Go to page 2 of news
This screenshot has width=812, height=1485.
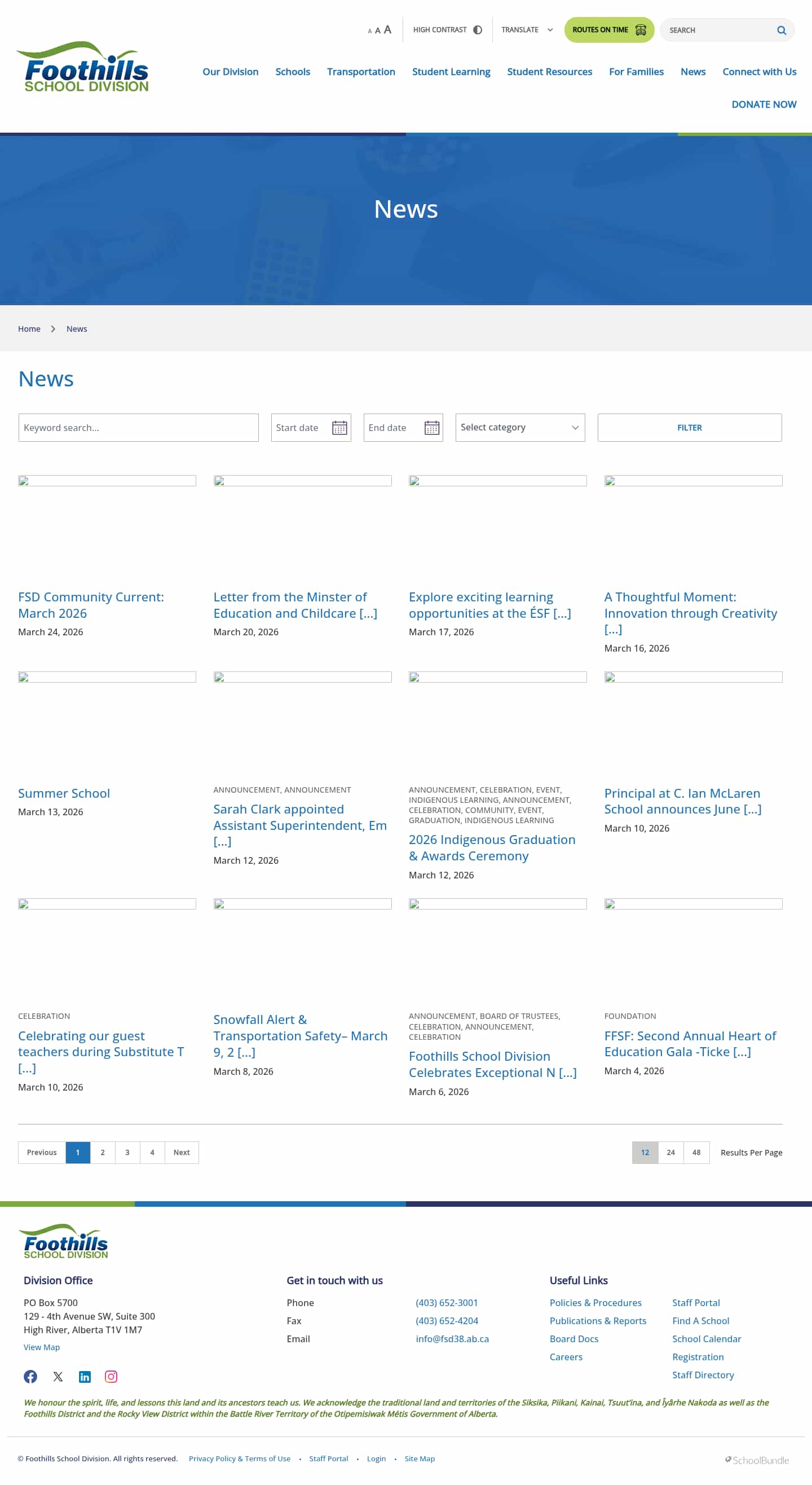(103, 1152)
